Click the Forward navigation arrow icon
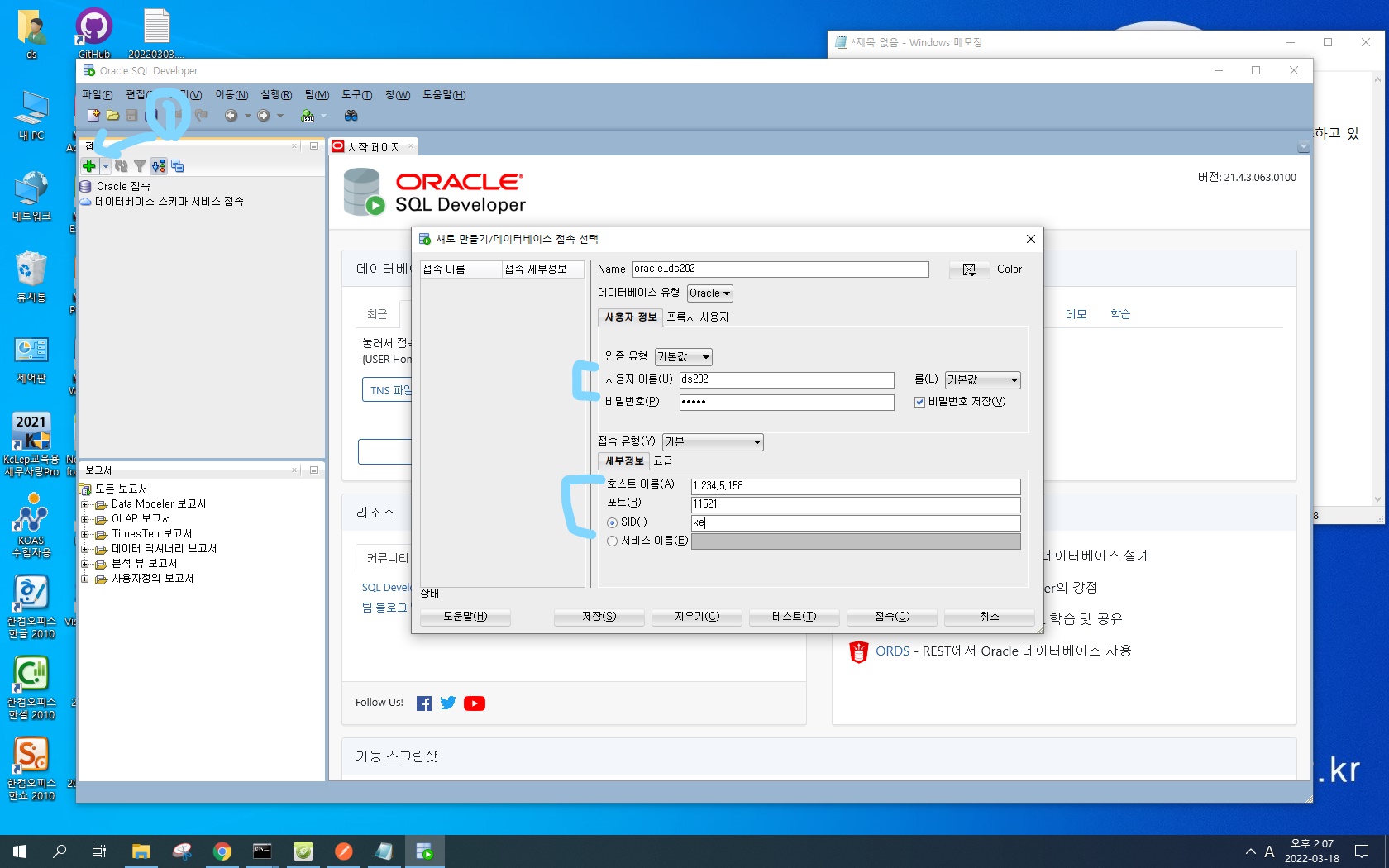The image size is (1389, 868). pos(264,116)
